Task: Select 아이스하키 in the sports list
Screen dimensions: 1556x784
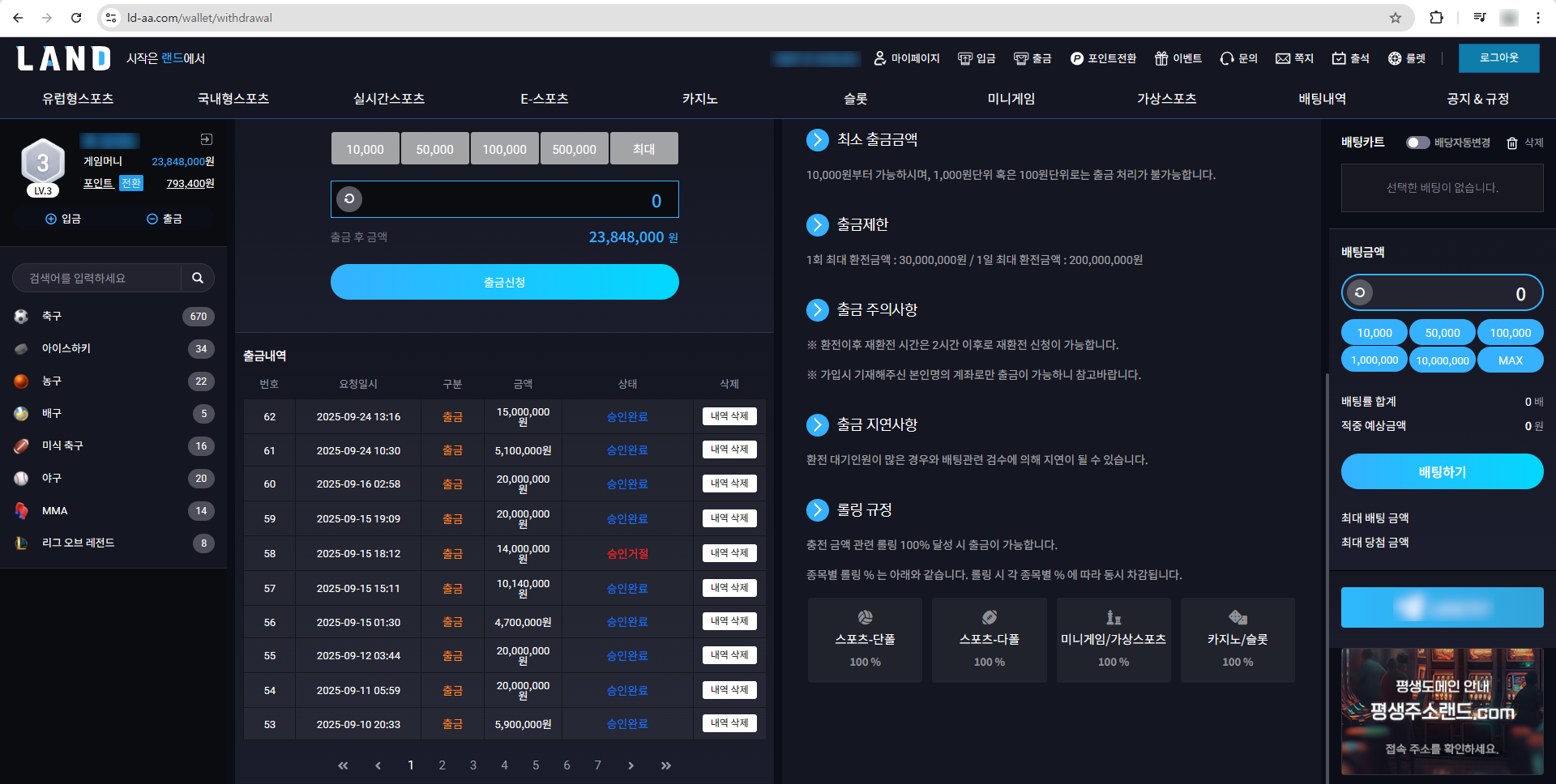Action: coord(113,348)
